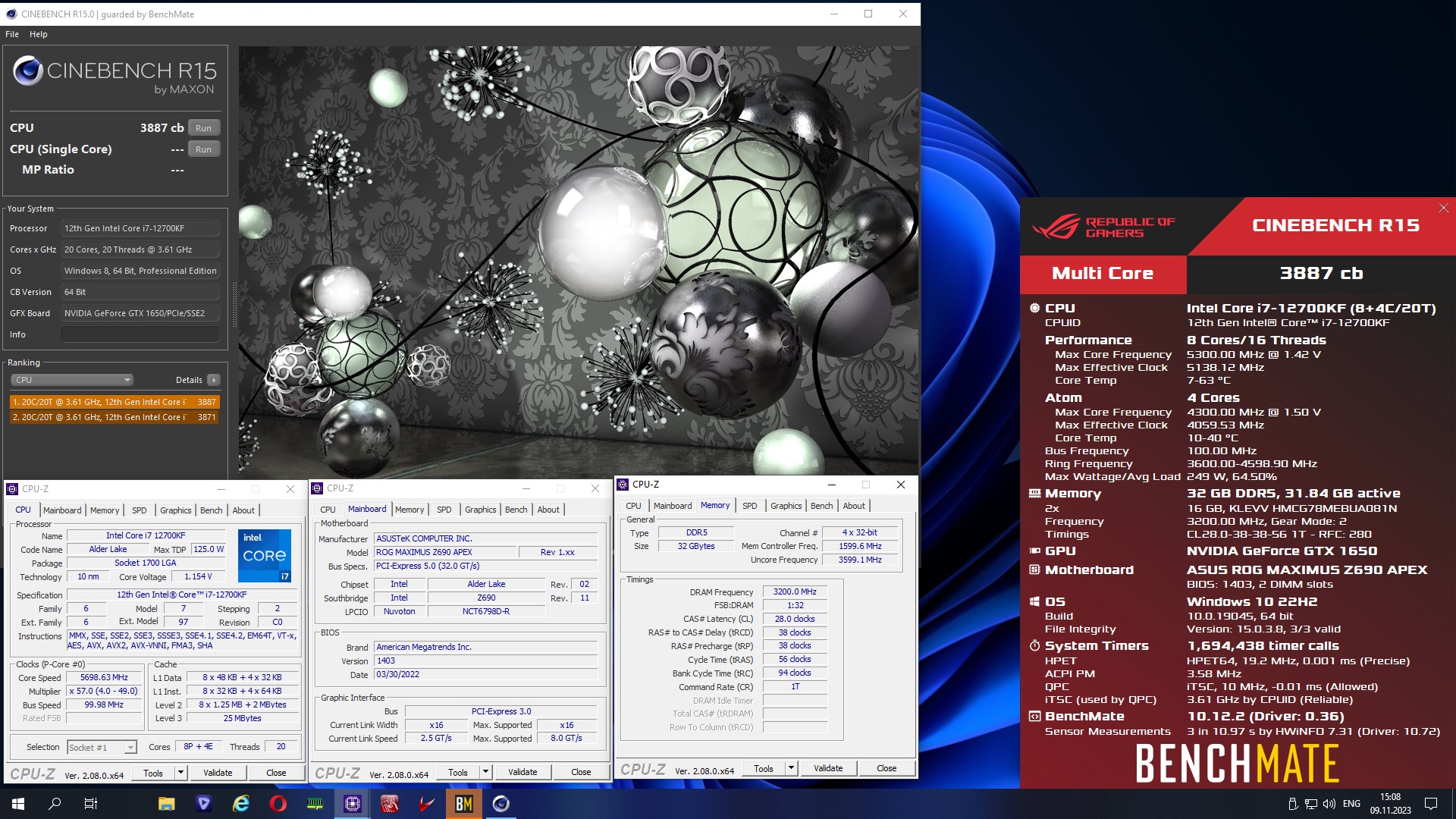Click the network tray icon
The width and height of the screenshot is (1456, 819).
tap(1311, 804)
